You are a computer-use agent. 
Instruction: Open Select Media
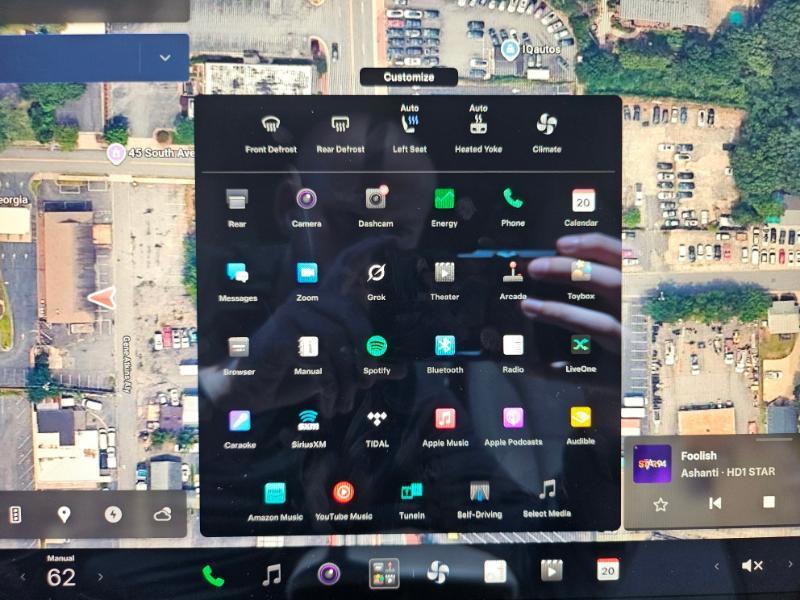(547, 498)
